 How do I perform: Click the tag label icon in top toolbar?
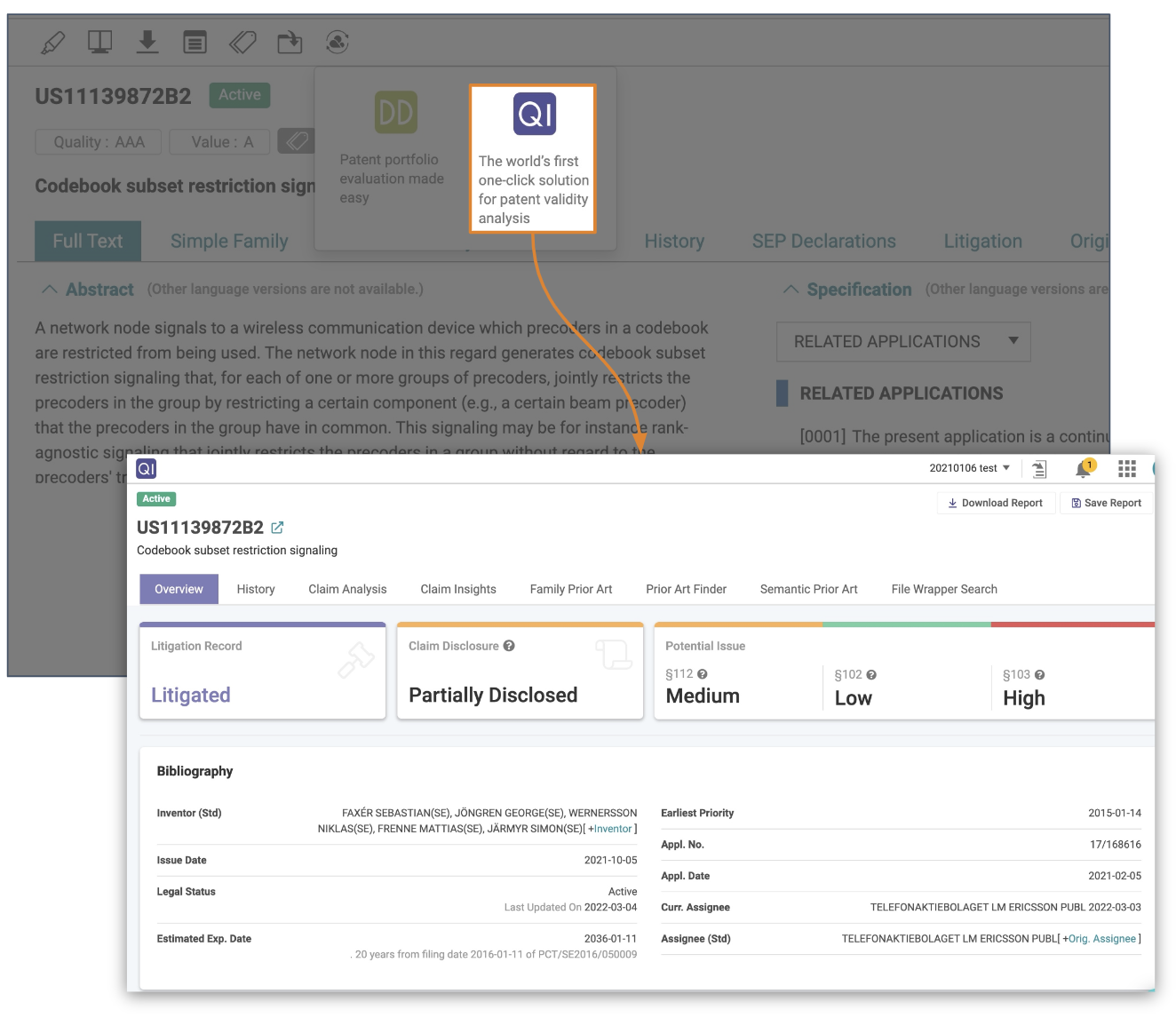[x=242, y=42]
